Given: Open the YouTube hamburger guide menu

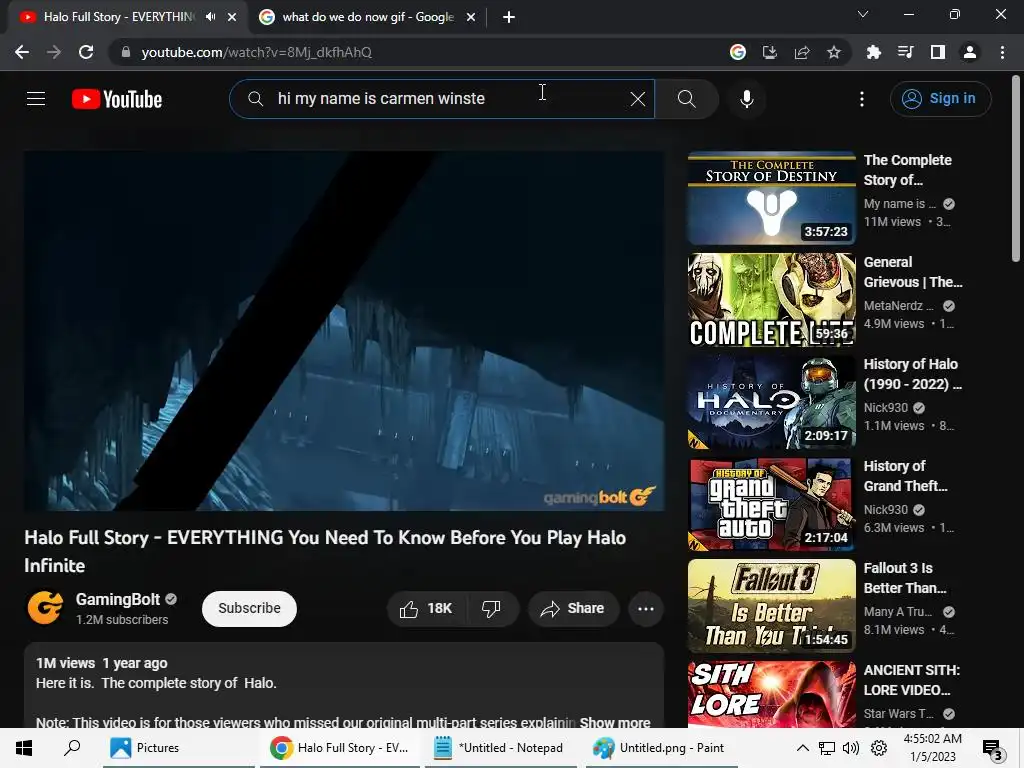Looking at the screenshot, I should click(36, 99).
